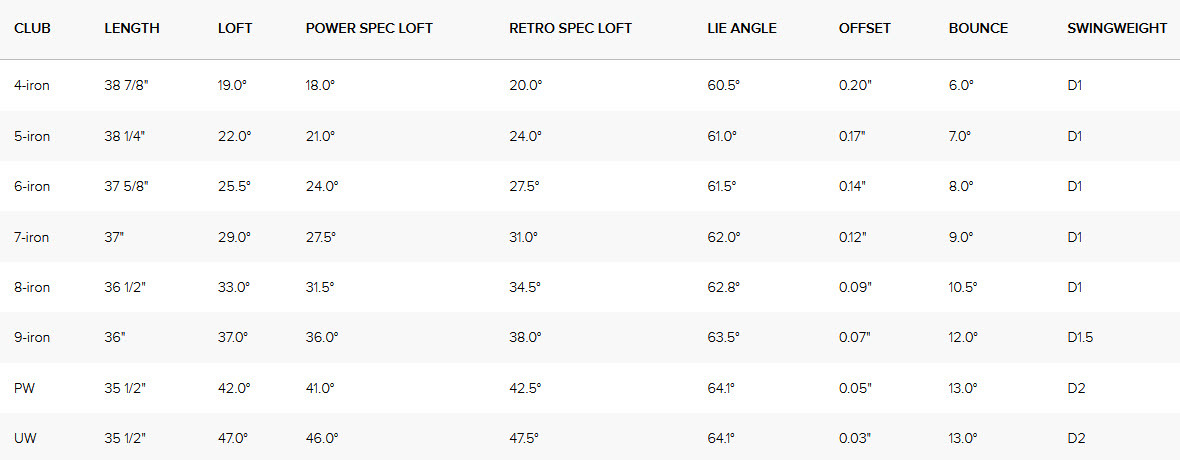The height and width of the screenshot is (460, 1180).
Task: Click the SWINGWEIGHT column header
Action: [1116, 28]
